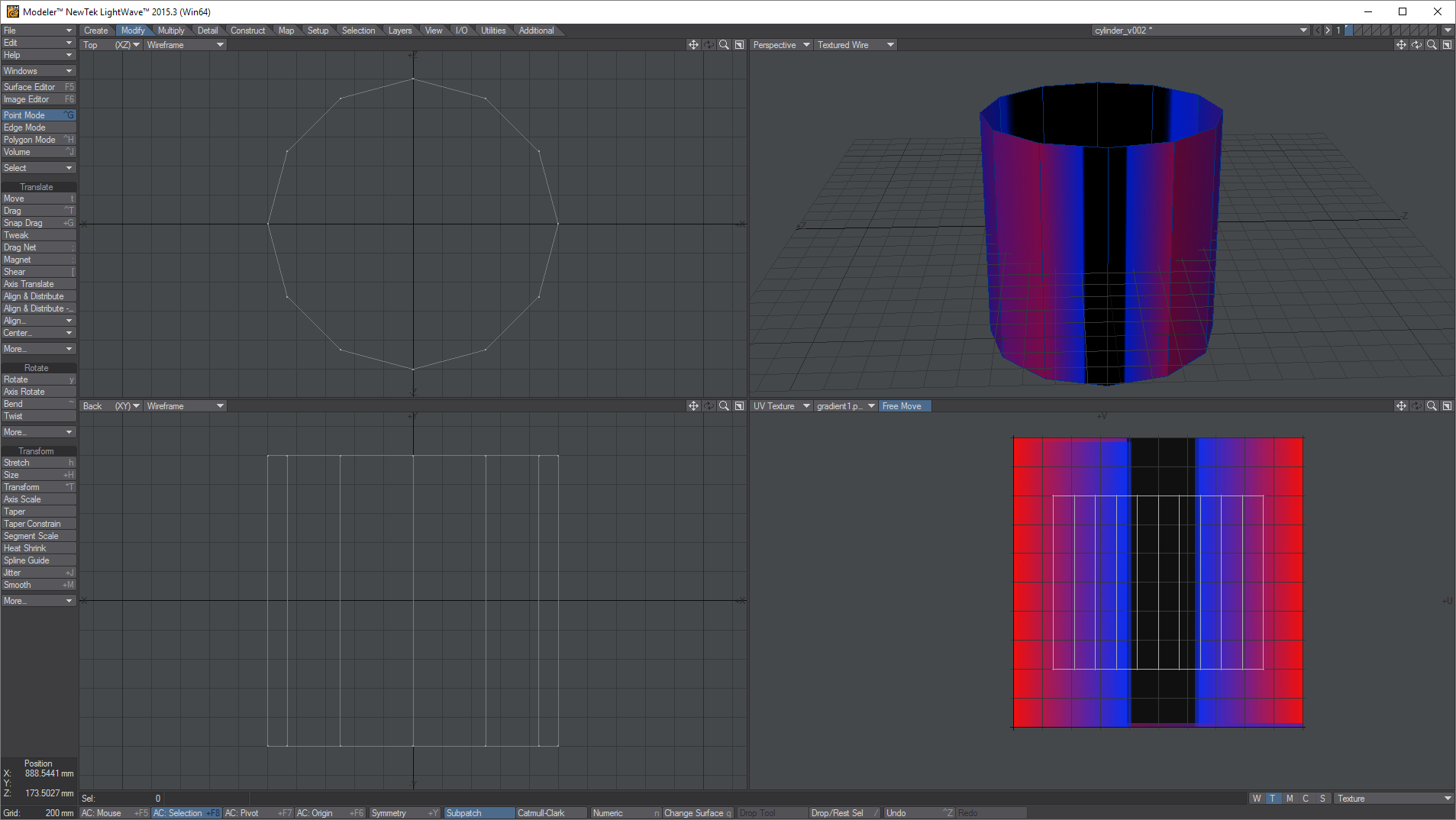Enable the W weight map button

[x=1256, y=799]
